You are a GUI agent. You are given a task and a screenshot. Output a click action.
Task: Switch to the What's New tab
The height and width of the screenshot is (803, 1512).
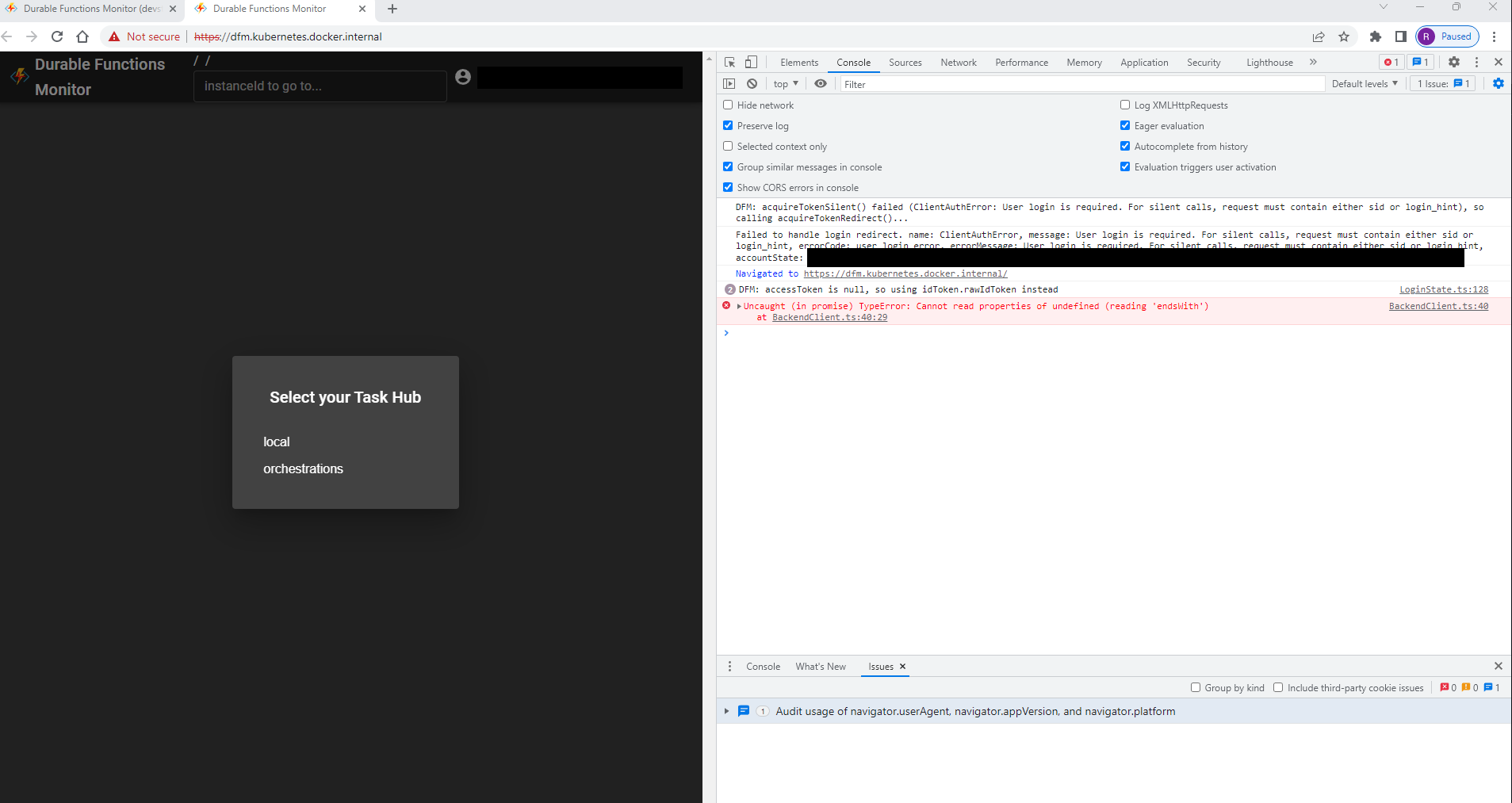pos(821,667)
